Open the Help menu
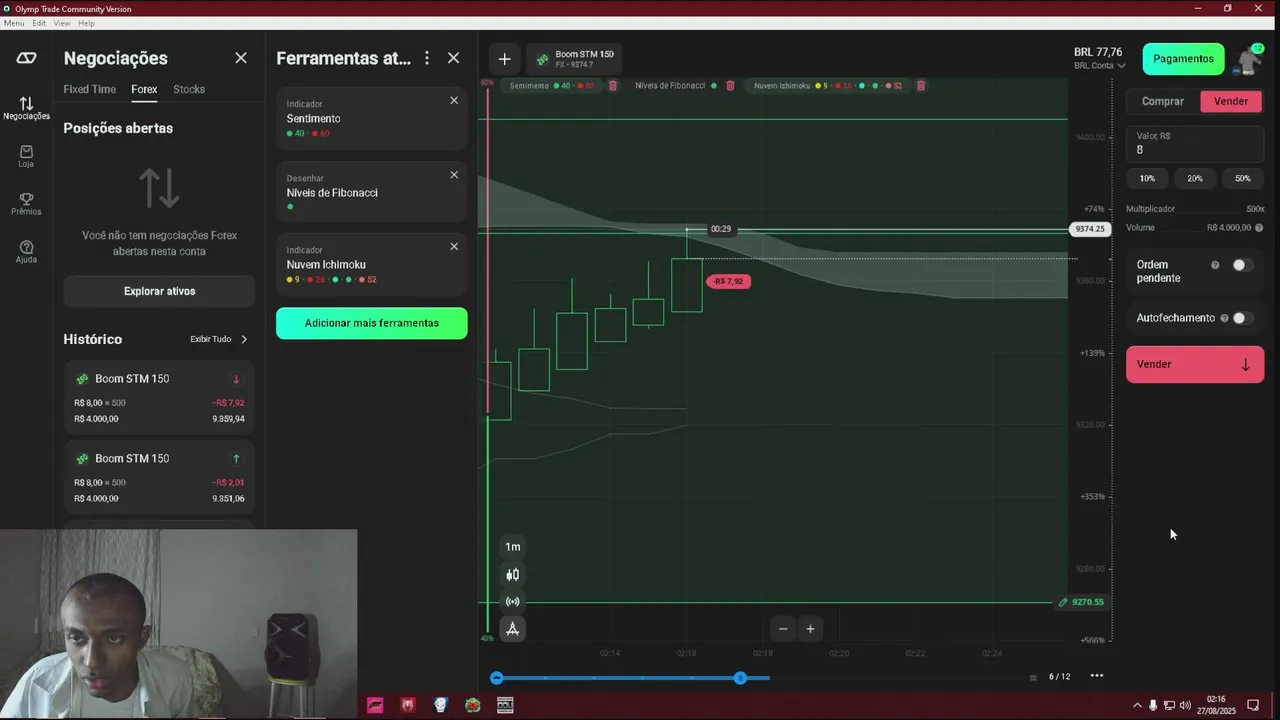 (86, 23)
